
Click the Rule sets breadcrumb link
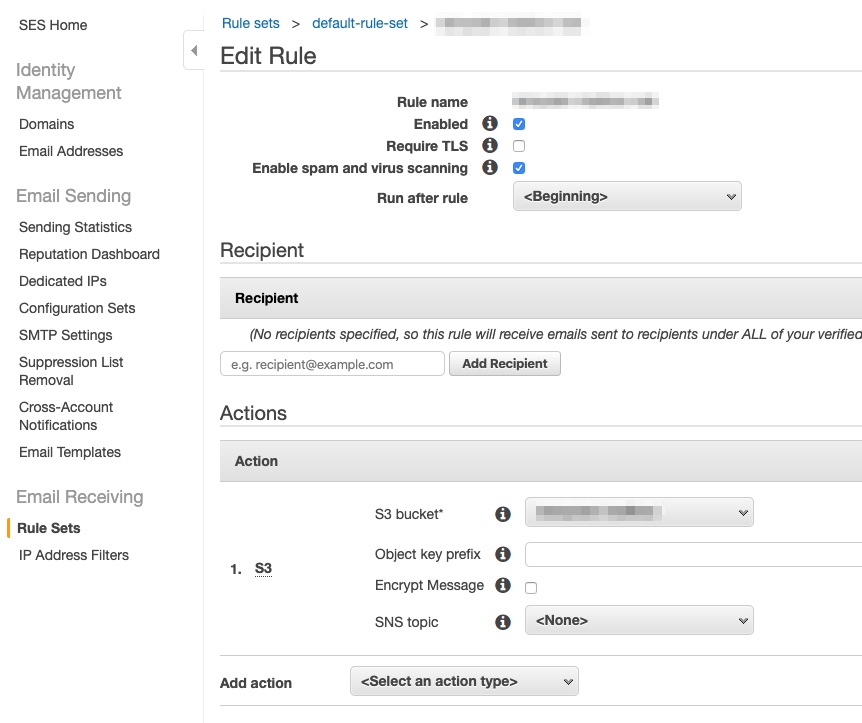coord(251,23)
